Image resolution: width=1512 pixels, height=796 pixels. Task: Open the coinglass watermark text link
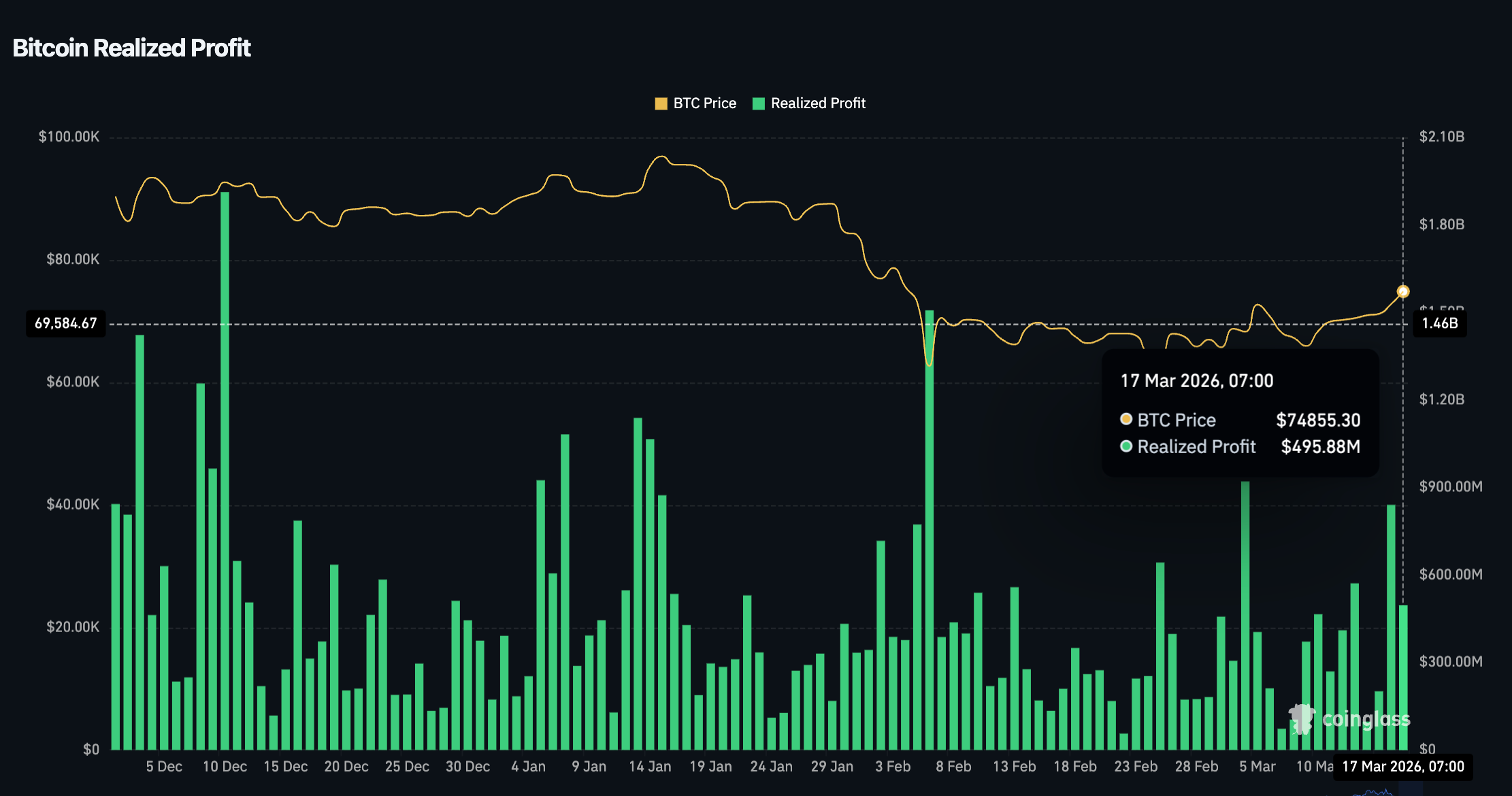coord(1366,719)
